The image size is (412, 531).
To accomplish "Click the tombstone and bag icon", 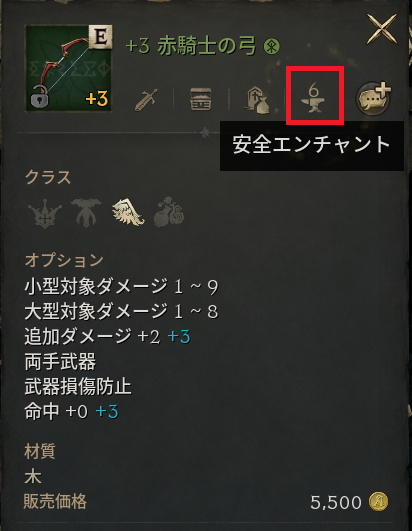I will click(257, 99).
